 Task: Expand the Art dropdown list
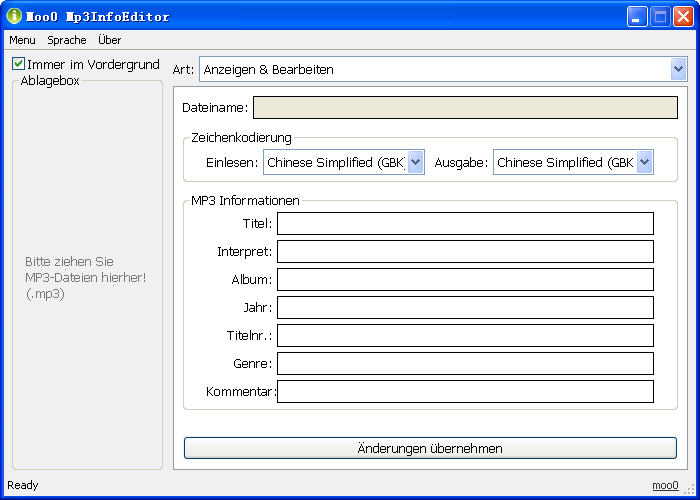coord(678,69)
